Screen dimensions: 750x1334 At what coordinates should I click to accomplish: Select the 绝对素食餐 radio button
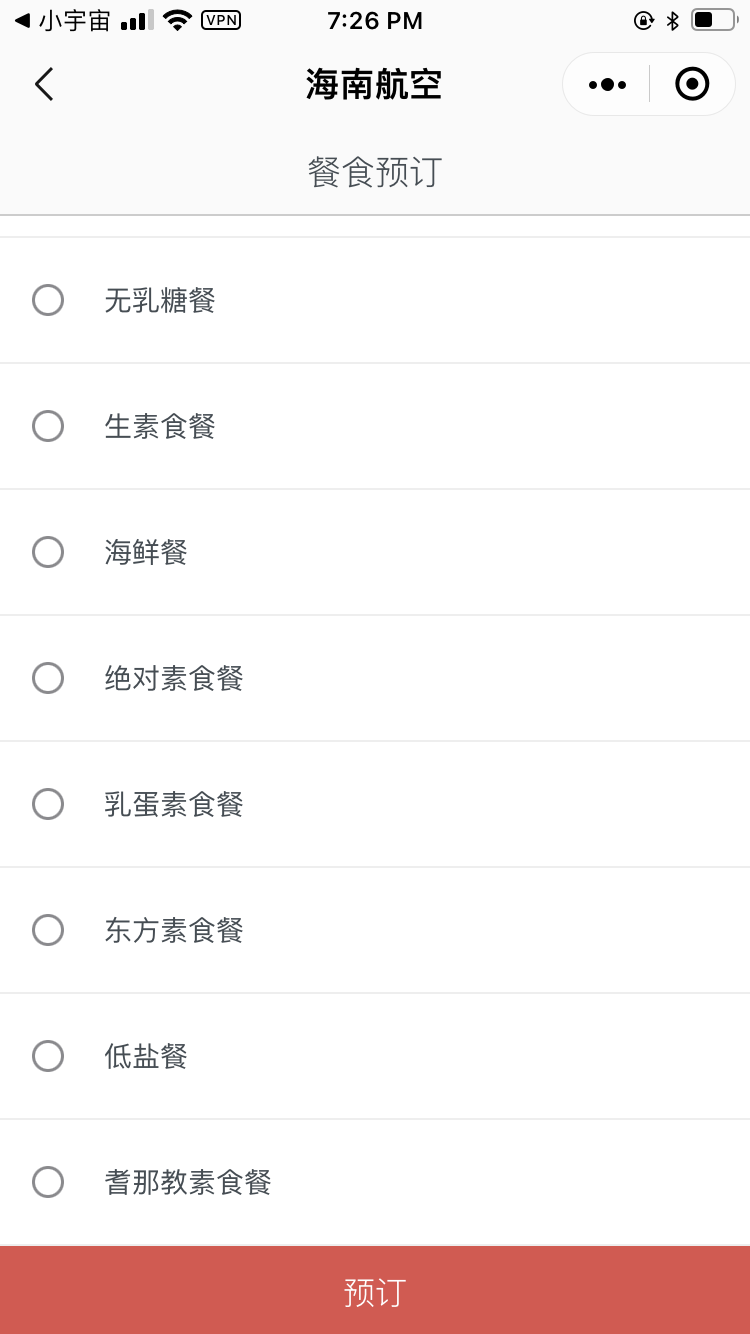coord(48,678)
